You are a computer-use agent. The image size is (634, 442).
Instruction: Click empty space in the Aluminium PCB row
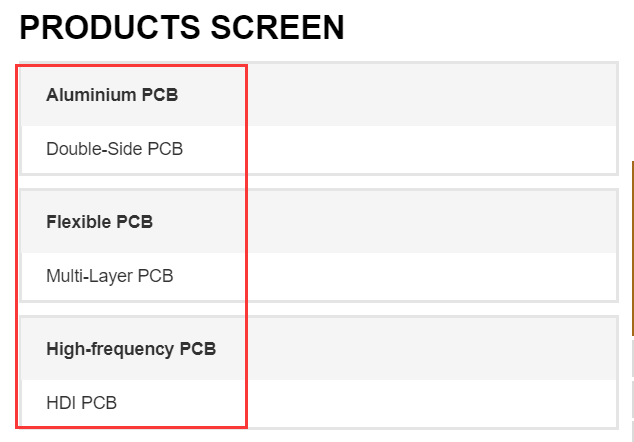pyautogui.click(x=430, y=95)
